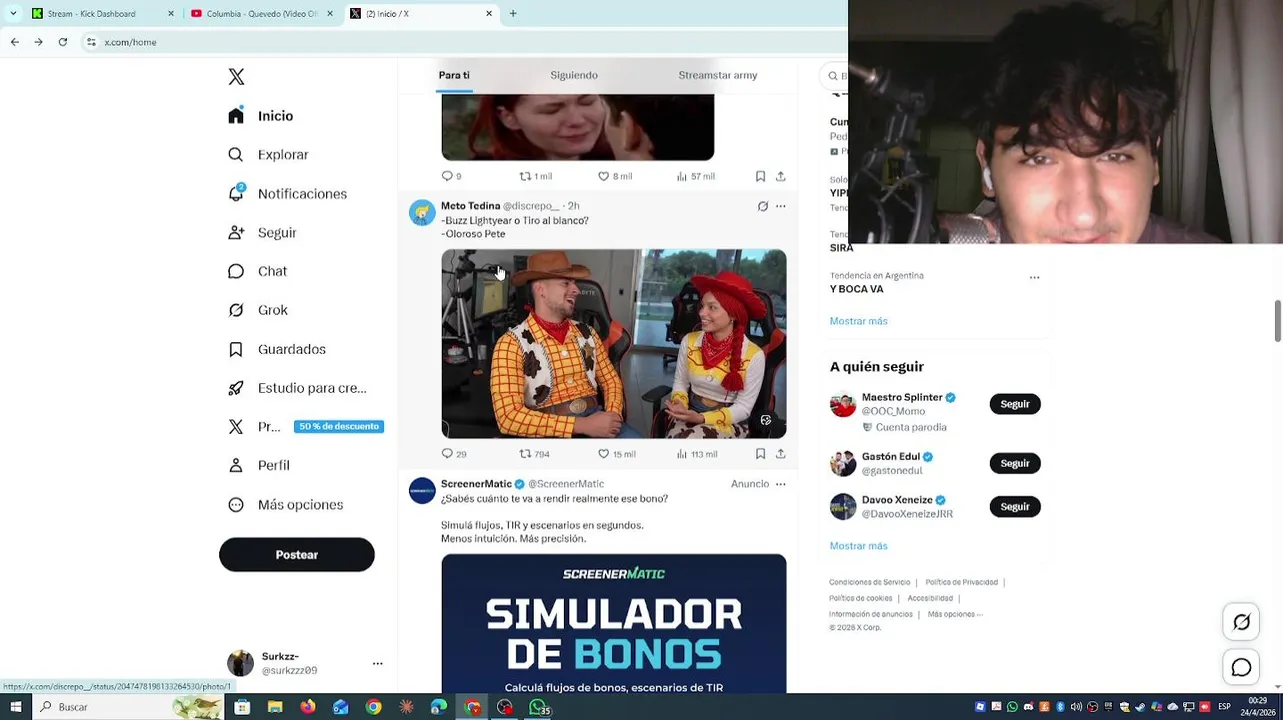
Task: View analytics of post with 113 mil views
Action: 696,454
